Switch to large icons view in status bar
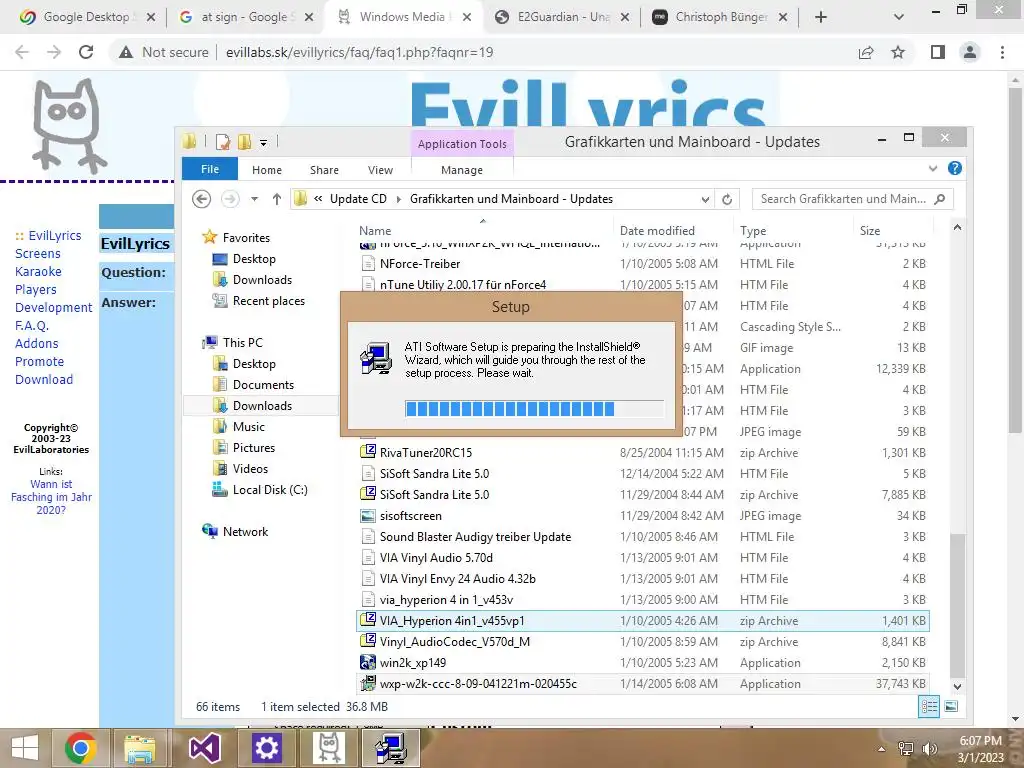Viewport: 1024px width, 768px height. pyautogui.click(x=952, y=706)
